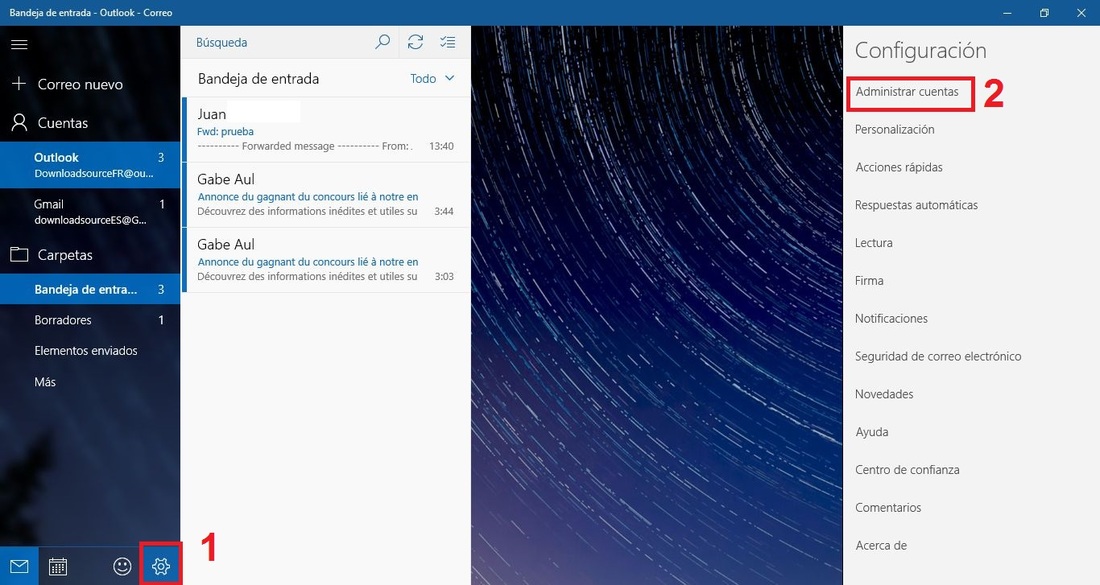Open Acerca de entry
Viewport: 1100px width, 585px height.
(880, 546)
